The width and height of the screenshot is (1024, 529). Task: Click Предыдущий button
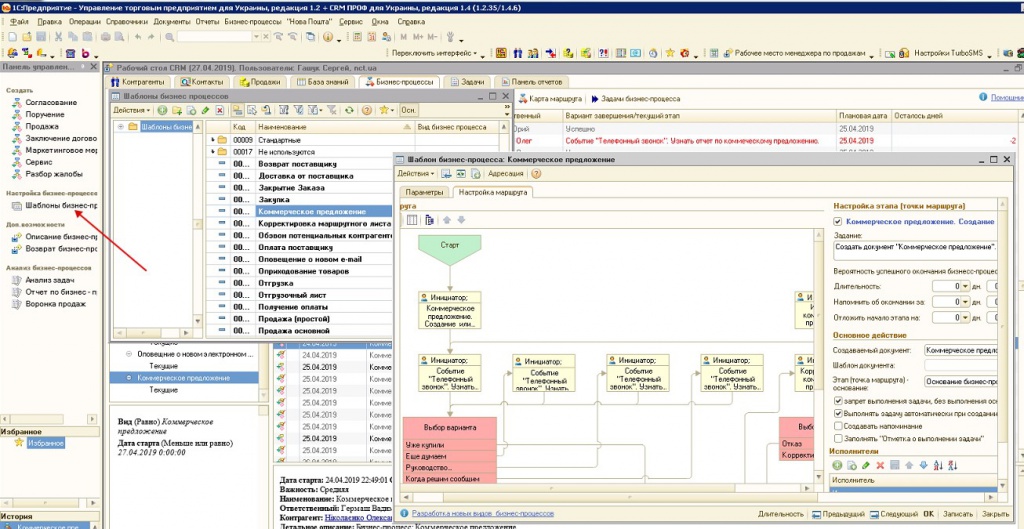[837, 515]
